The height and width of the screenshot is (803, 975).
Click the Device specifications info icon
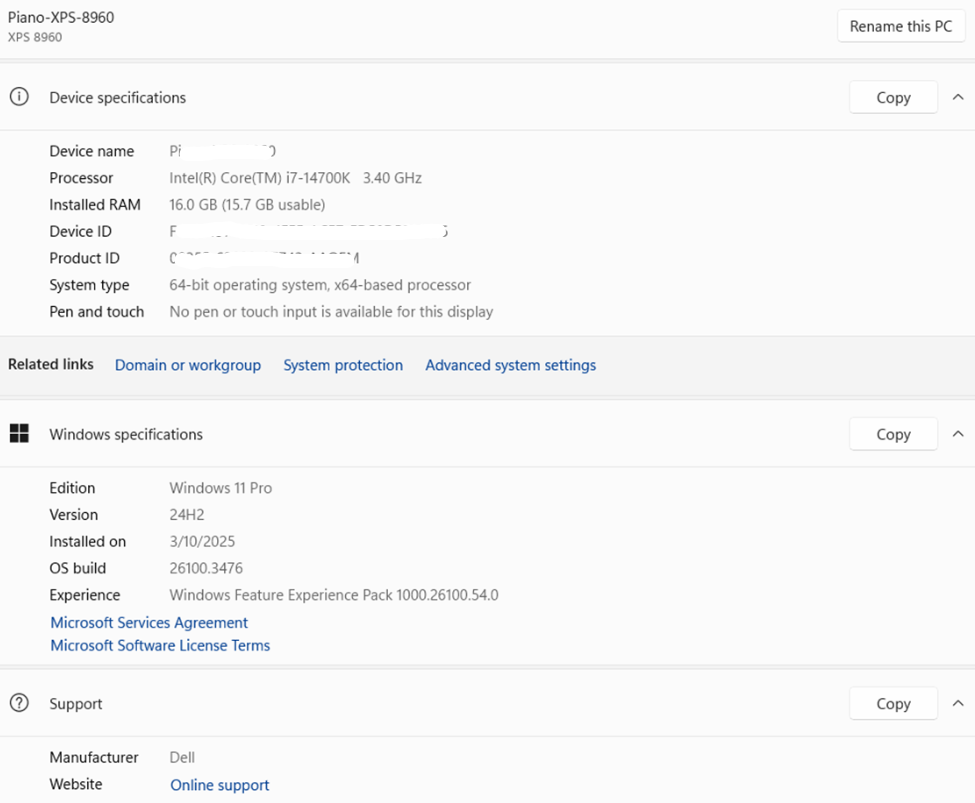pos(19,97)
